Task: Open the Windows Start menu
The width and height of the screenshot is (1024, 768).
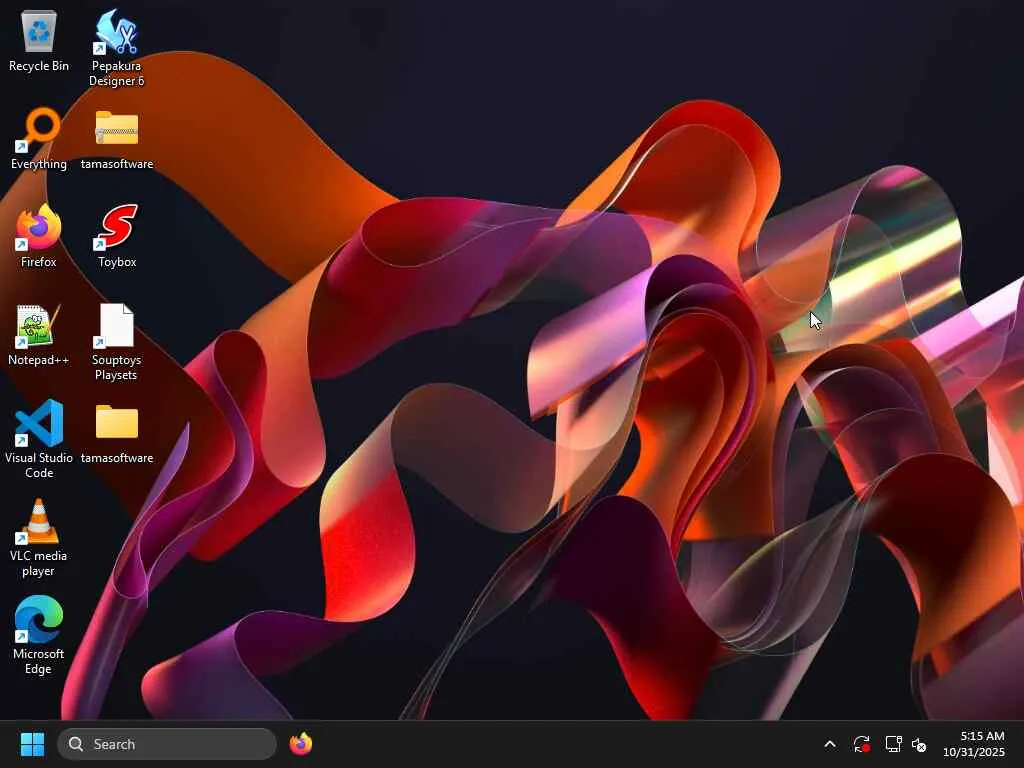Action: [x=32, y=744]
